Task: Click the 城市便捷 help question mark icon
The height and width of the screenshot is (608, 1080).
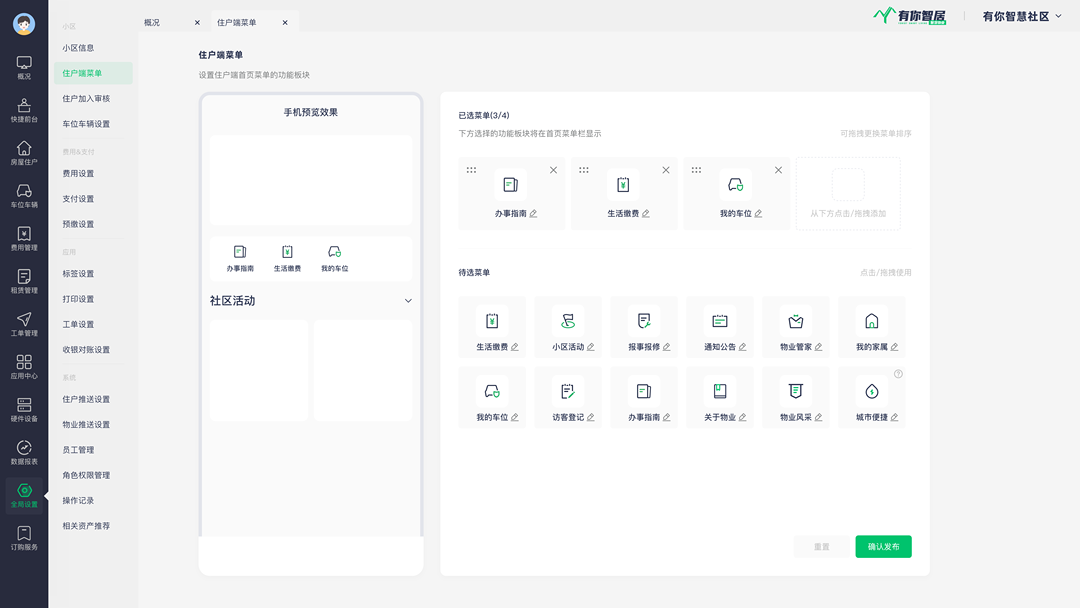Action: (898, 374)
